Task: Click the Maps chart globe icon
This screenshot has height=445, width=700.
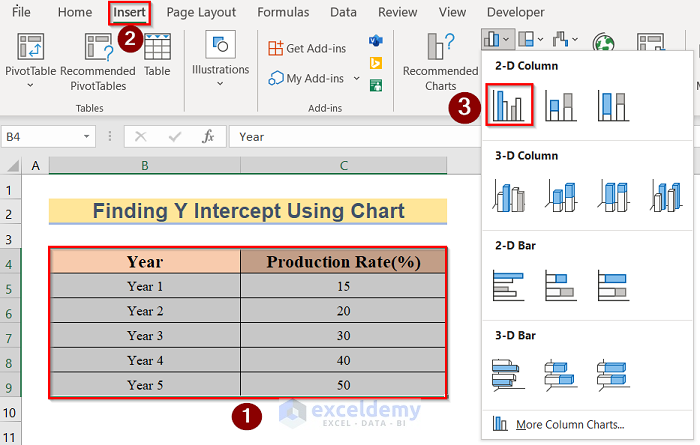Action: (604, 43)
